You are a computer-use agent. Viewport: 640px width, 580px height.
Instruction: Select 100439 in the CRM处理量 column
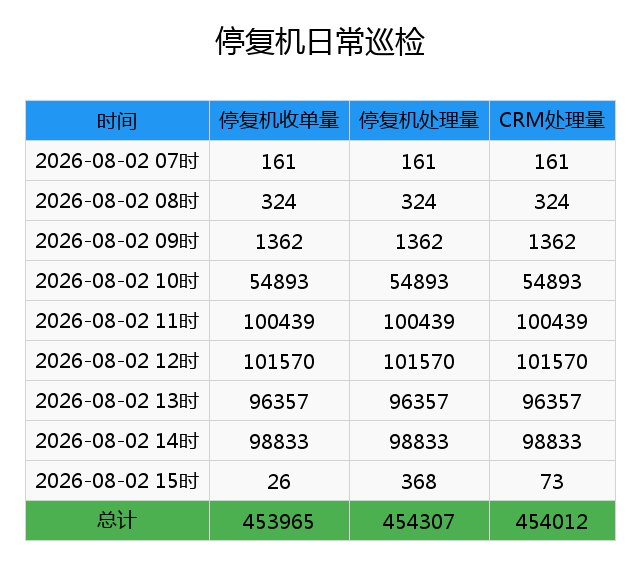click(552, 321)
